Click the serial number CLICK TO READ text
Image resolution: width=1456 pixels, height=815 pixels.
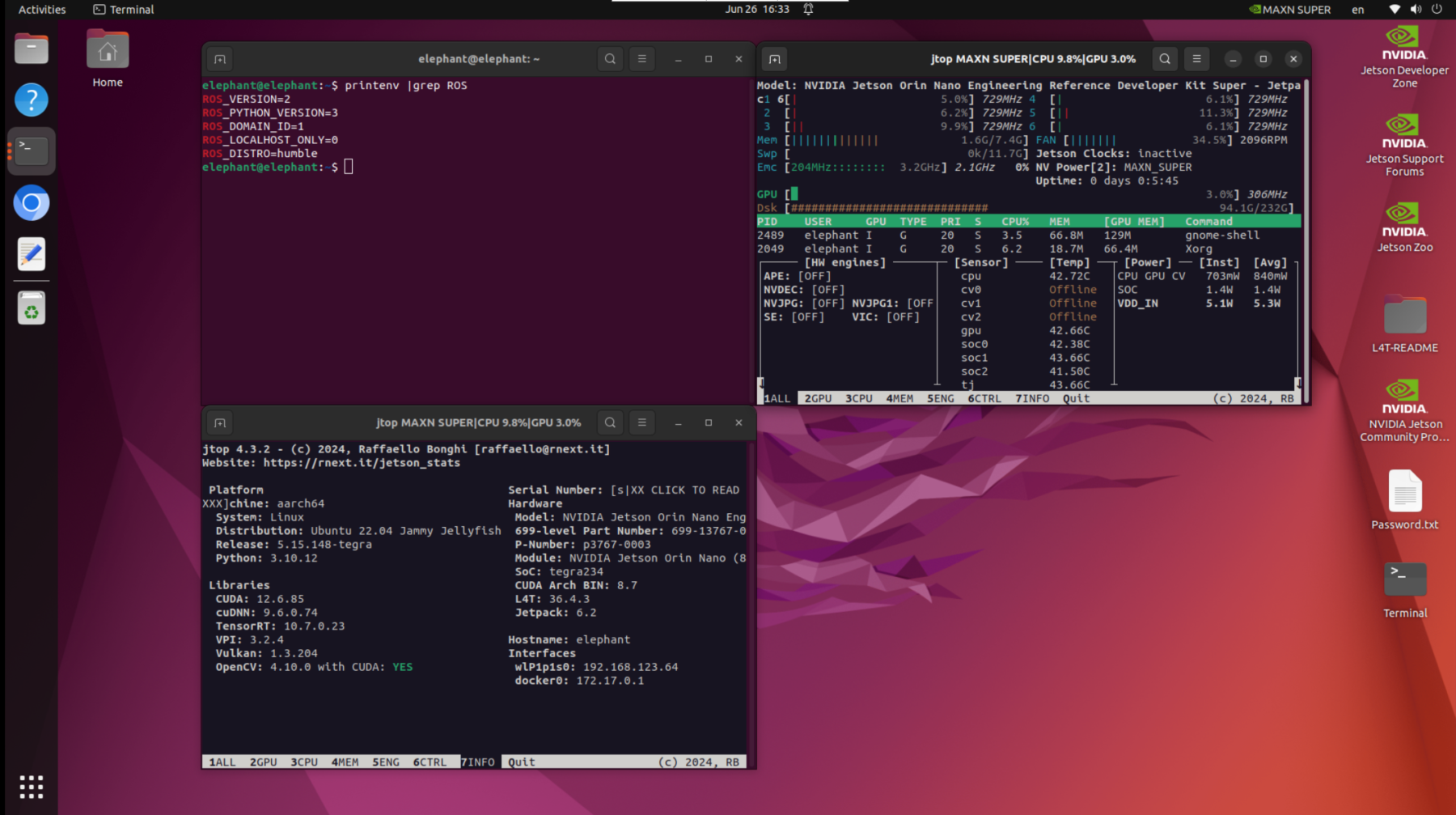coord(675,490)
